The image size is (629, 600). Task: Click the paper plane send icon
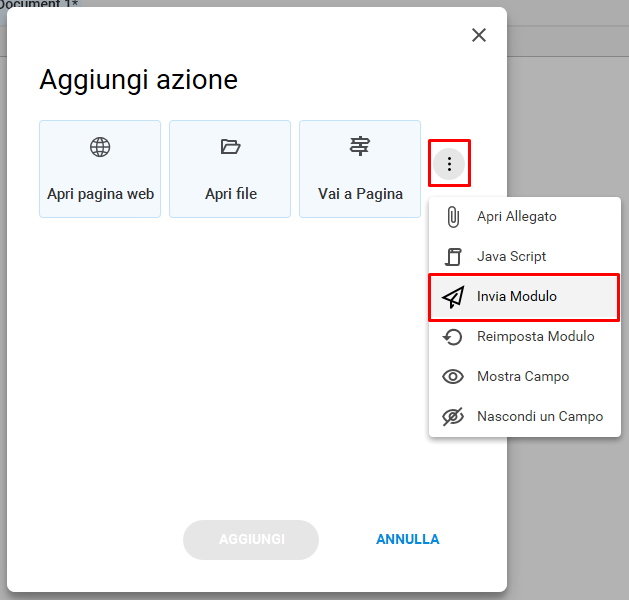(x=453, y=297)
